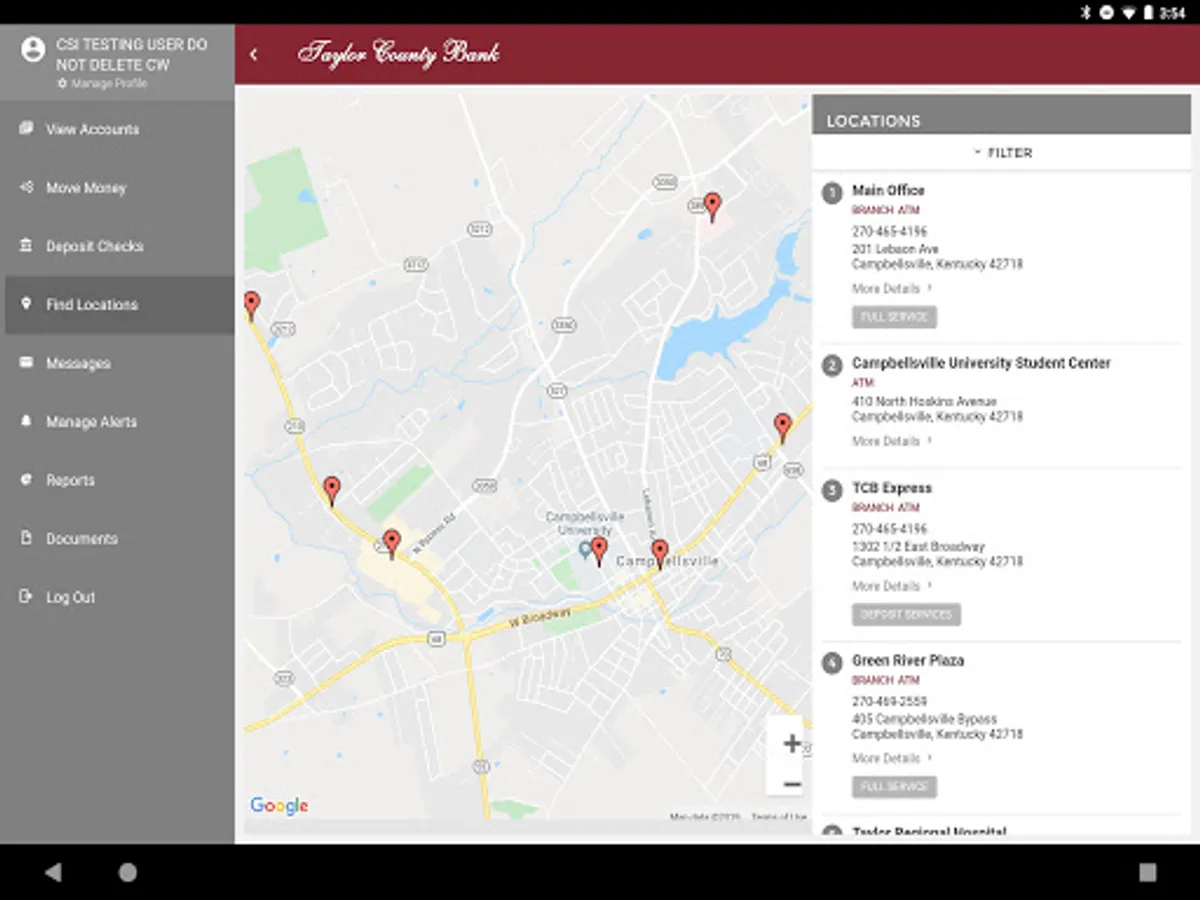Click the View Accounts icon
This screenshot has width=1200, height=900.
click(x=26, y=128)
